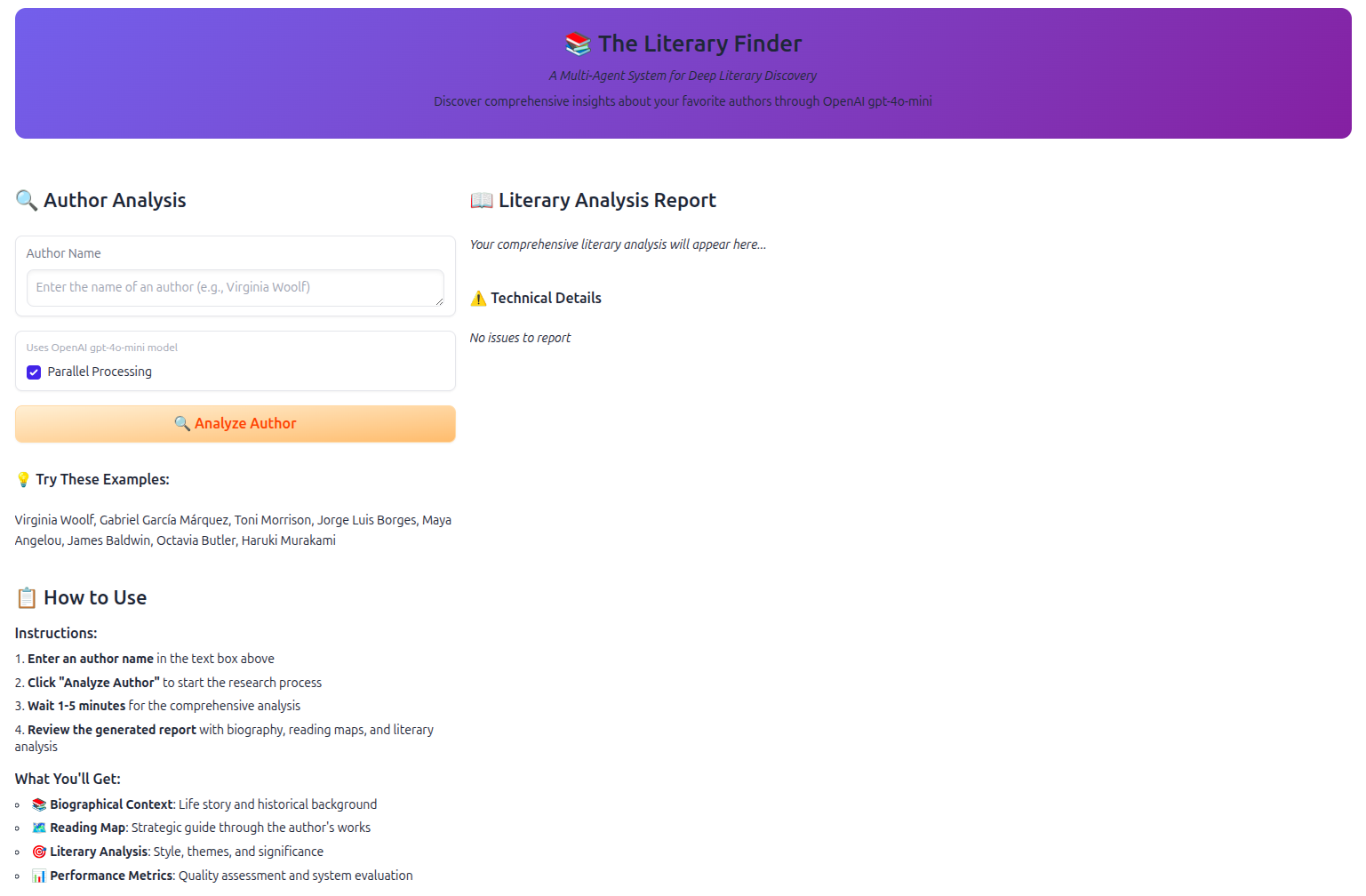Select the Haruki Murakami example name

[x=287, y=540]
